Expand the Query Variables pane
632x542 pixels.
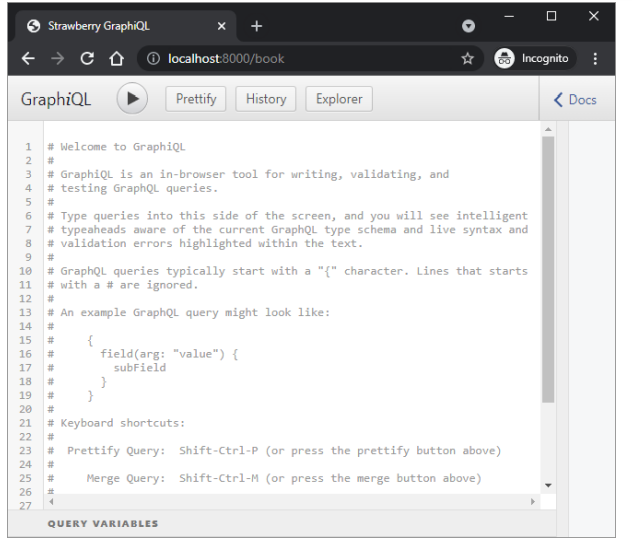coord(103,523)
